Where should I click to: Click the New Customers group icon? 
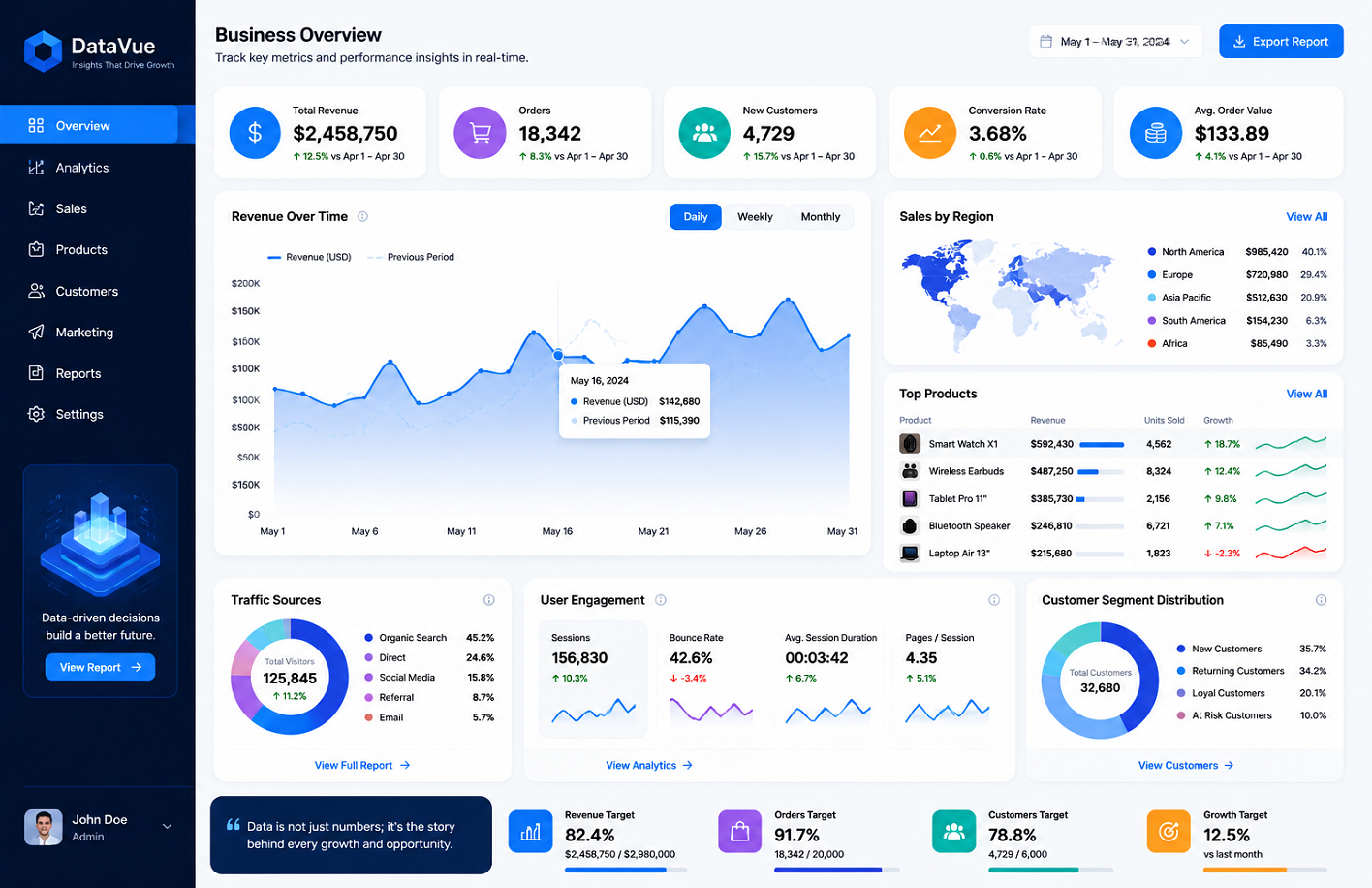pyautogui.click(x=704, y=133)
